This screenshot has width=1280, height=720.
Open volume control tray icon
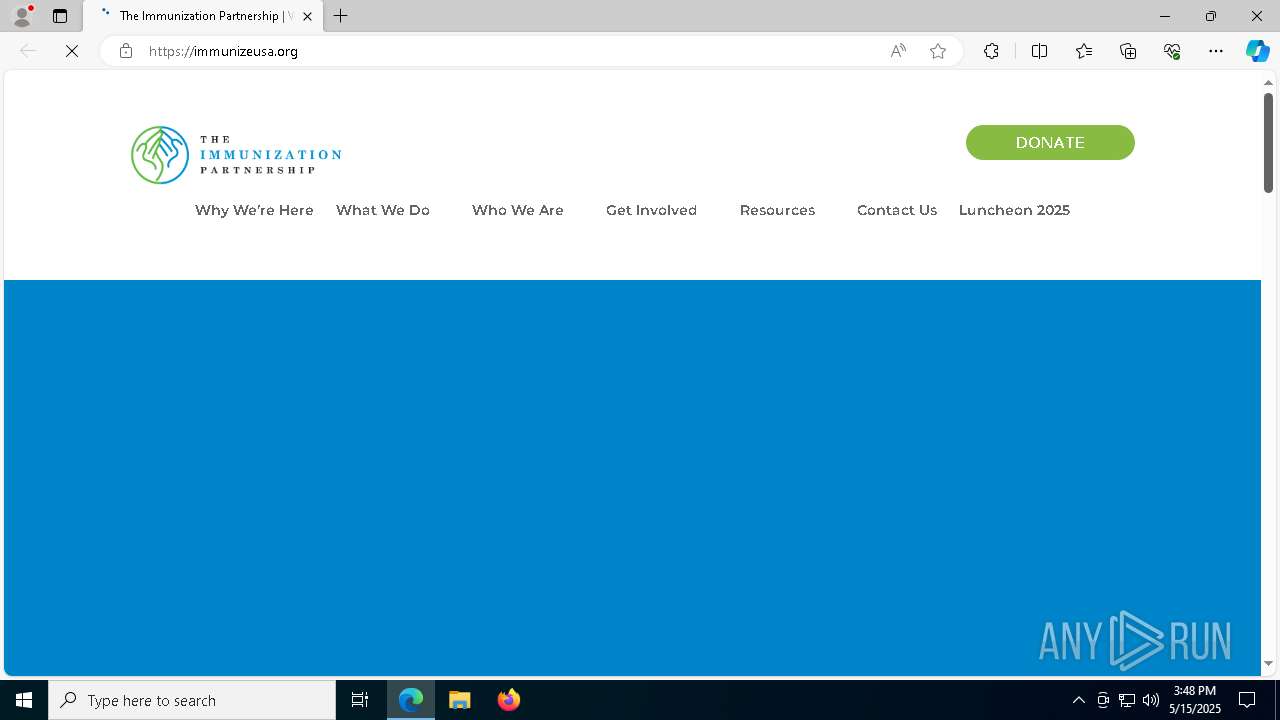click(x=1151, y=700)
